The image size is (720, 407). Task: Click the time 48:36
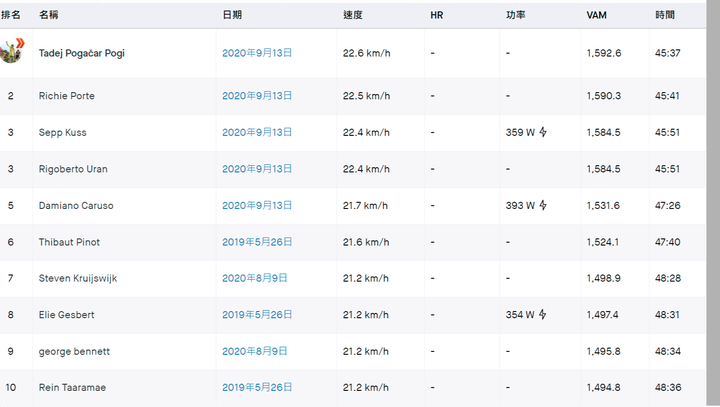pyautogui.click(x=668, y=387)
